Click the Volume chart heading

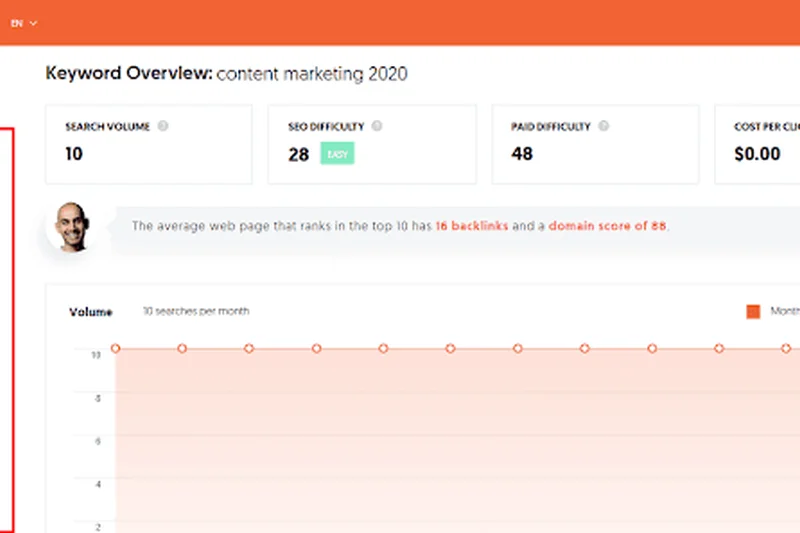point(91,312)
